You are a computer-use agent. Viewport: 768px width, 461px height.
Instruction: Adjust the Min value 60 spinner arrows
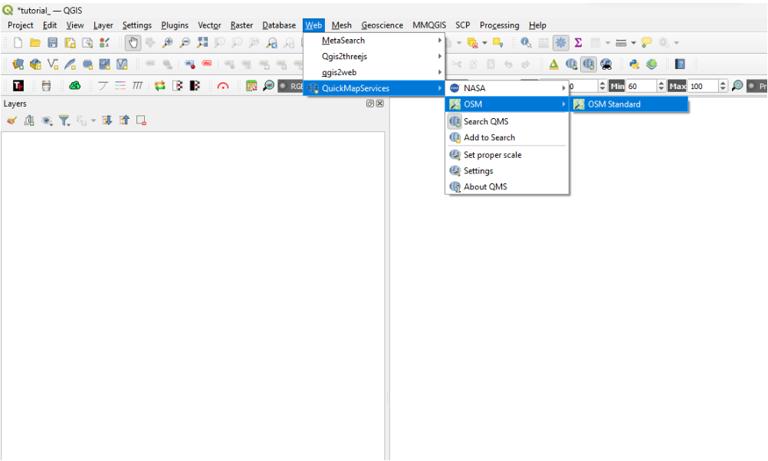pyautogui.click(x=661, y=86)
